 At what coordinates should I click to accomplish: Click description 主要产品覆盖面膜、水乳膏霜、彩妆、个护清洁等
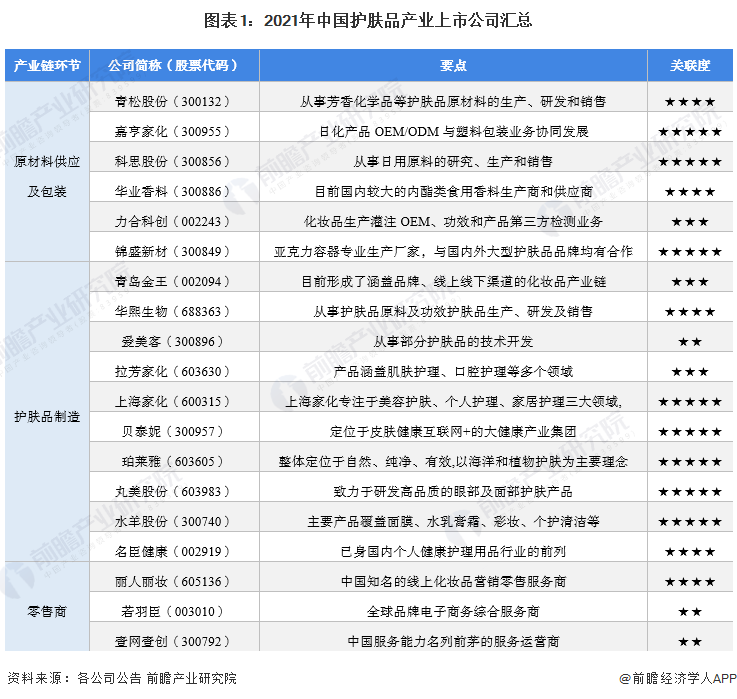click(x=454, y=522)
